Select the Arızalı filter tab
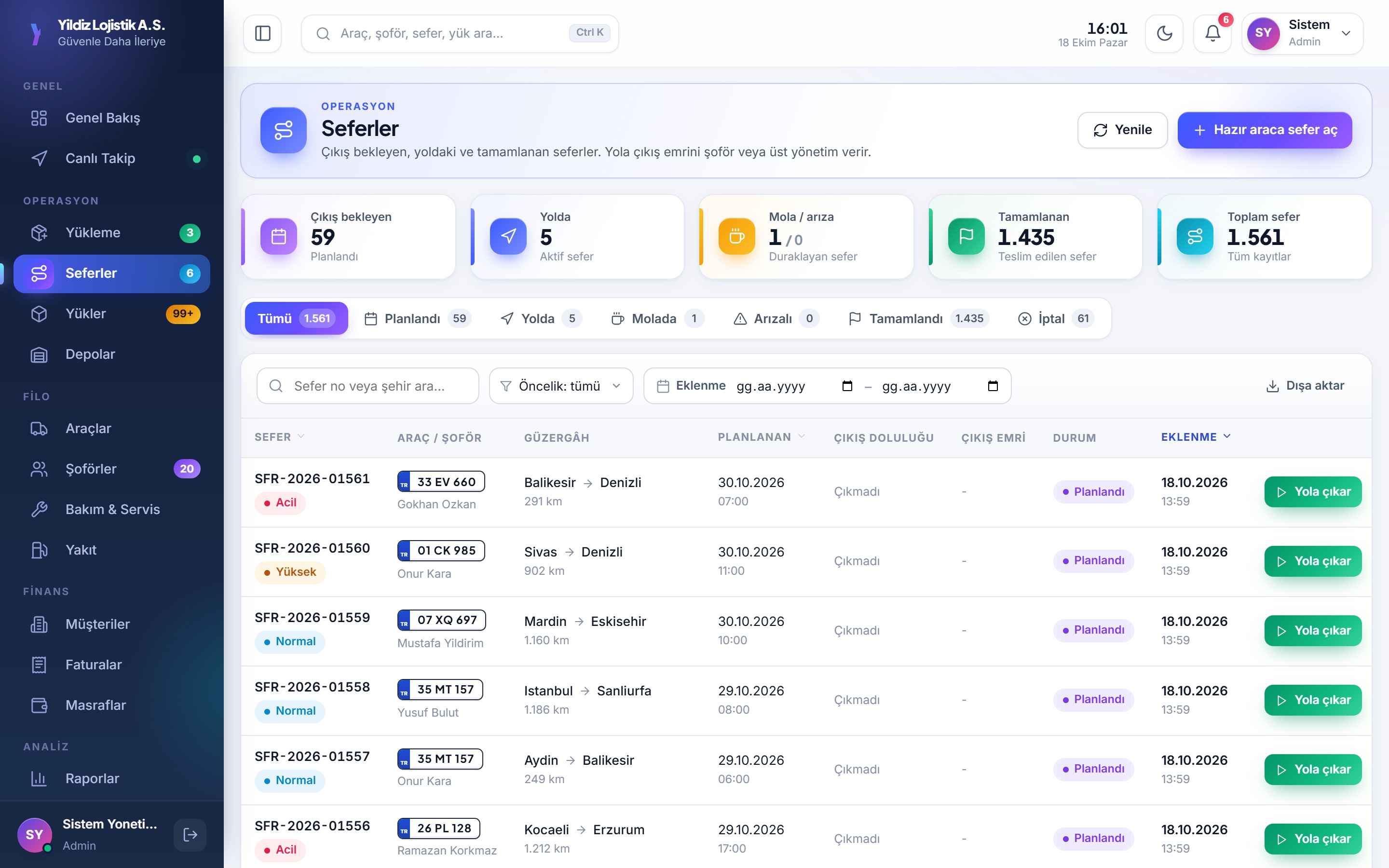This screenshot has height=868, width=1389. (x=776, y=319)
